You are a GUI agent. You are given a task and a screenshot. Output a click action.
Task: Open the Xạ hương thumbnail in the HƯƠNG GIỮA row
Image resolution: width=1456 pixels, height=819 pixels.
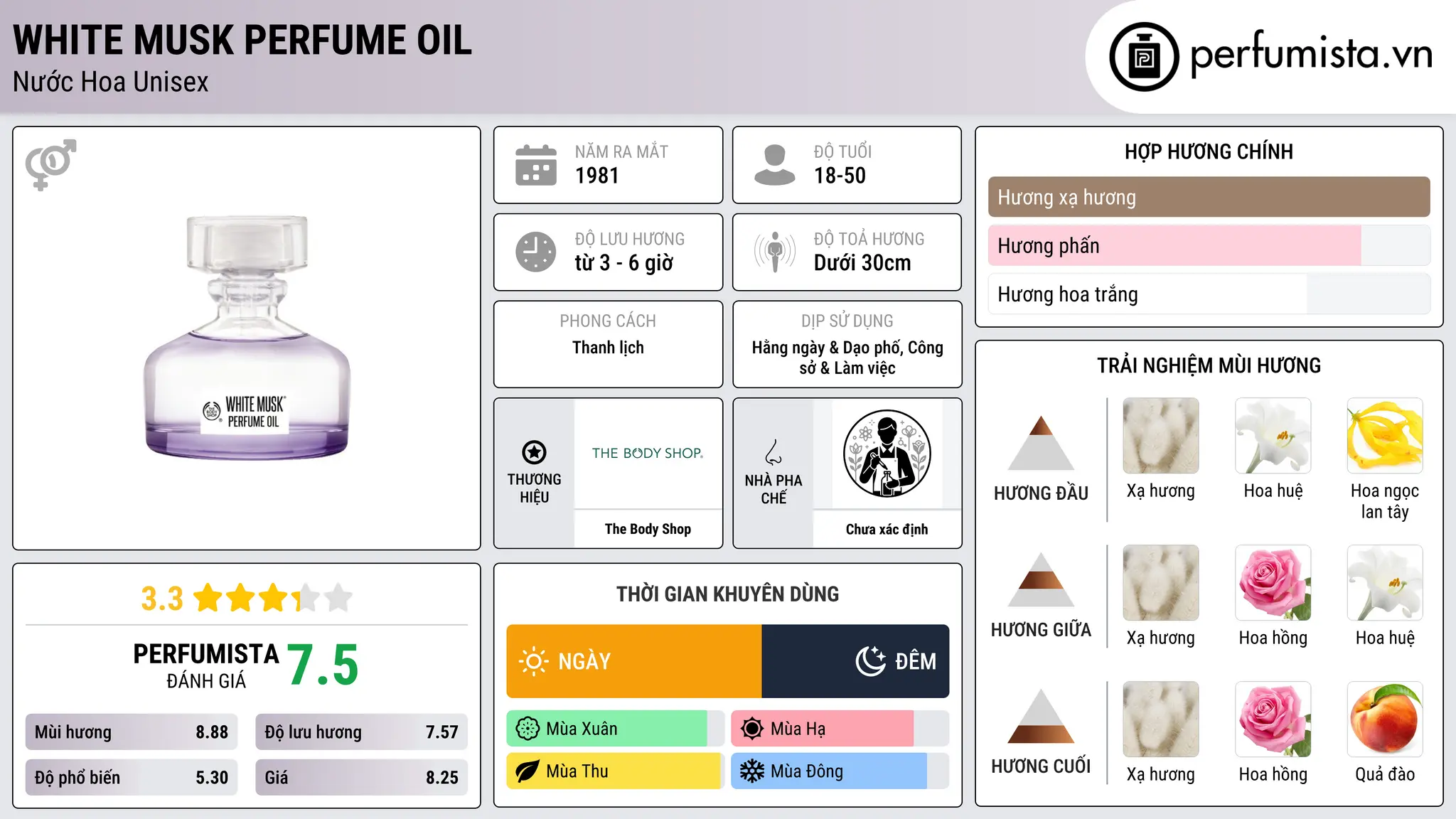1161,583
